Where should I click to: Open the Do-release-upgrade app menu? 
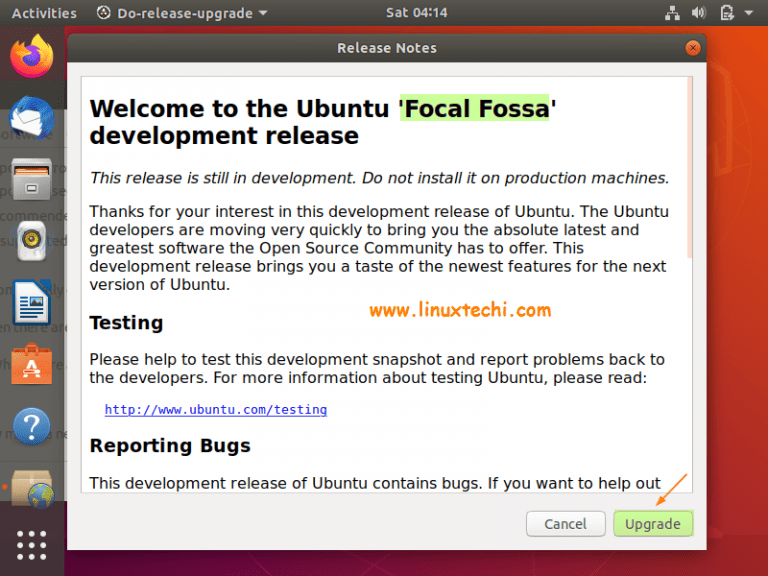[183, 13]
